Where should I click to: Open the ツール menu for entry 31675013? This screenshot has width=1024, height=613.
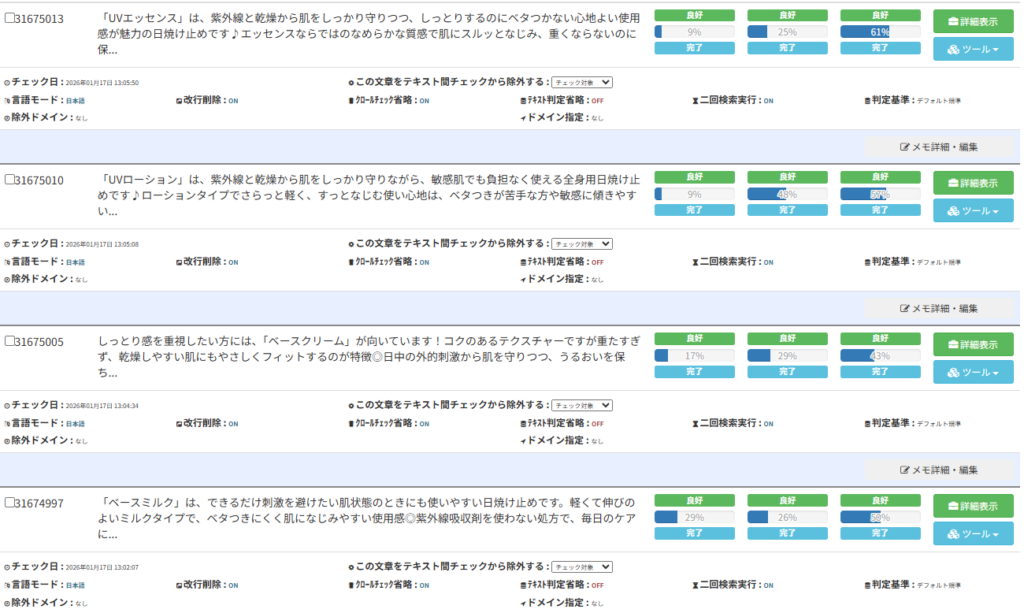coord(973,49)
